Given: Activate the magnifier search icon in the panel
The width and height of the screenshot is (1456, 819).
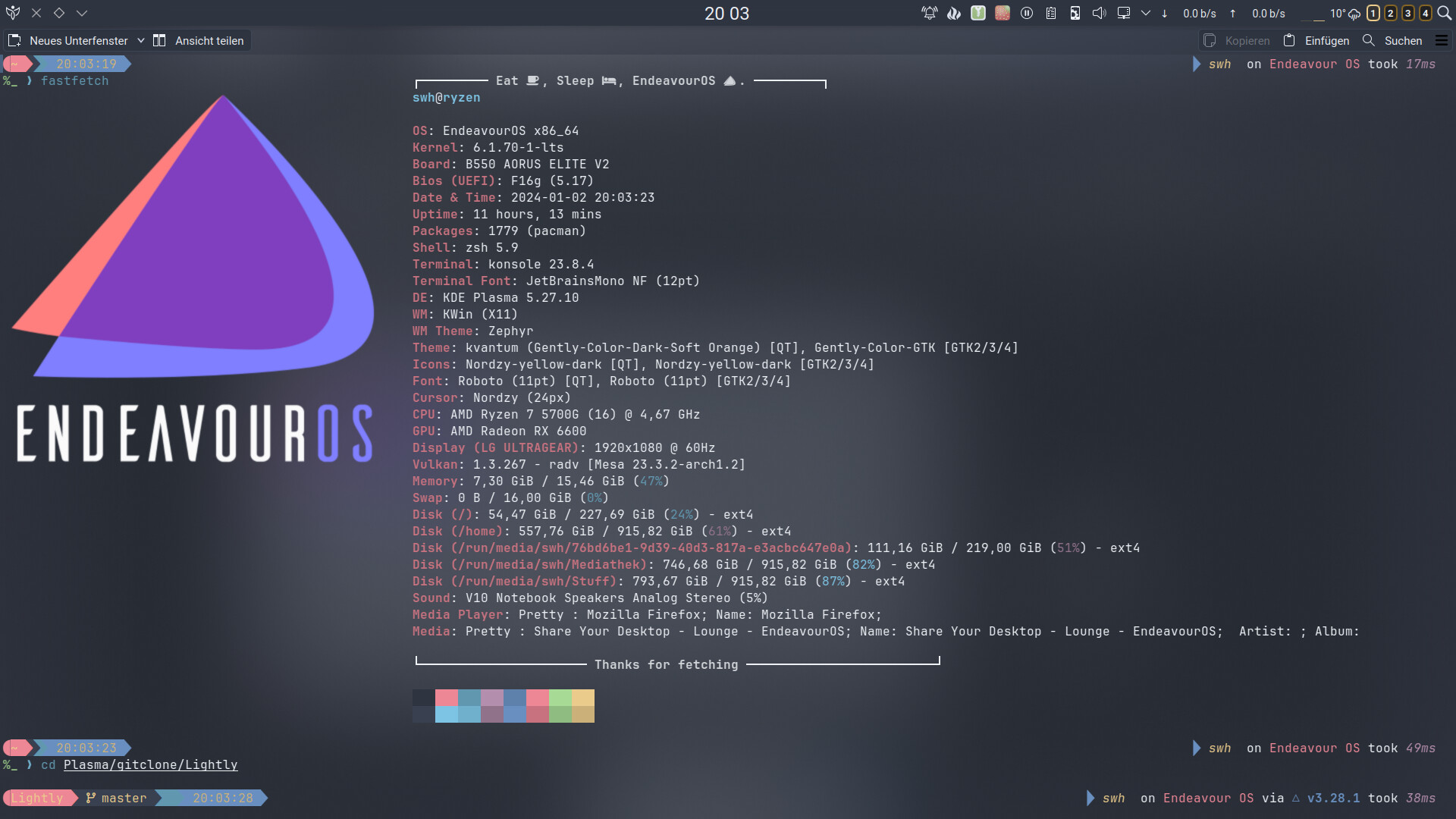Looking at the screenshot, I should 1445,13.
